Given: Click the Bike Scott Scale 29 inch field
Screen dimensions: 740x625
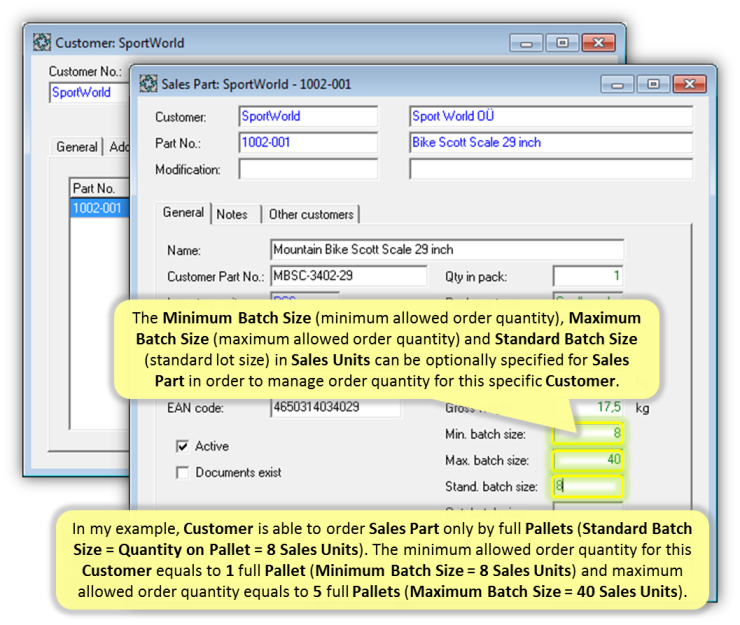Looking at the screenshot, I should coord(551,143).
